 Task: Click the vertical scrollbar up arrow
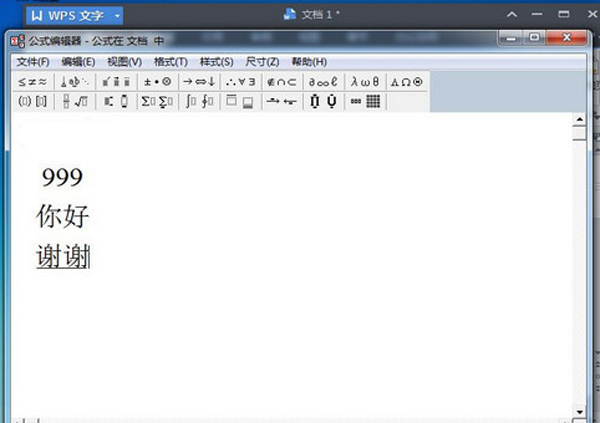pyautogui.click(x=579, y=119)
